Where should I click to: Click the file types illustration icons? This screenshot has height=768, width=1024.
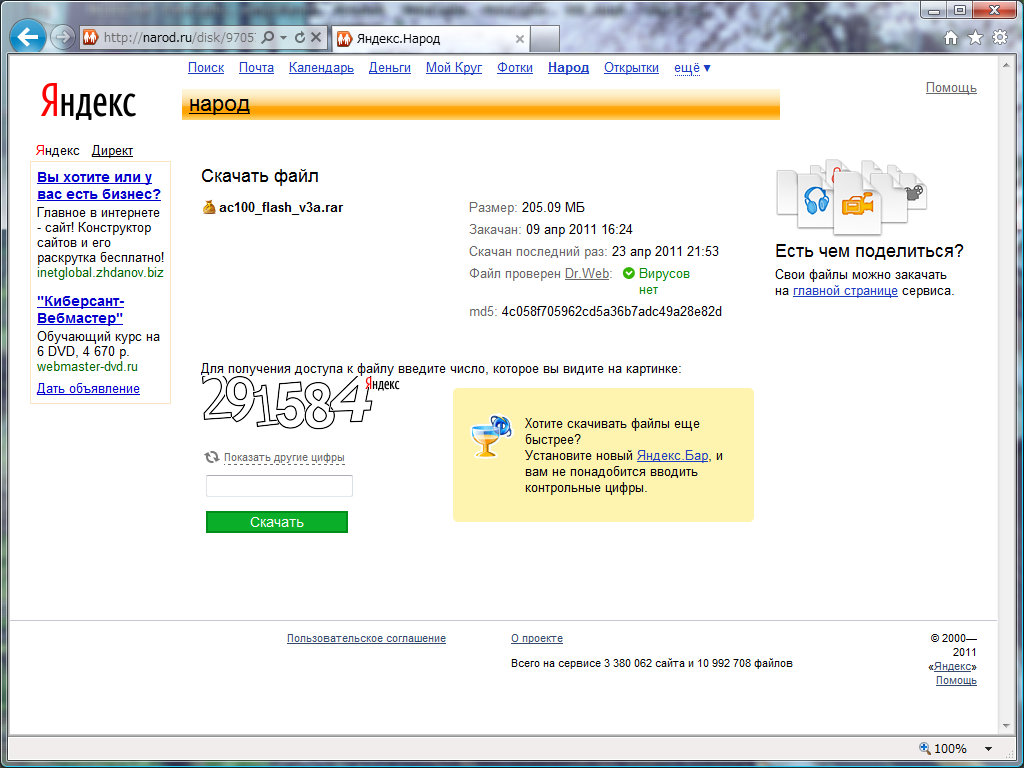click(851, 196)
